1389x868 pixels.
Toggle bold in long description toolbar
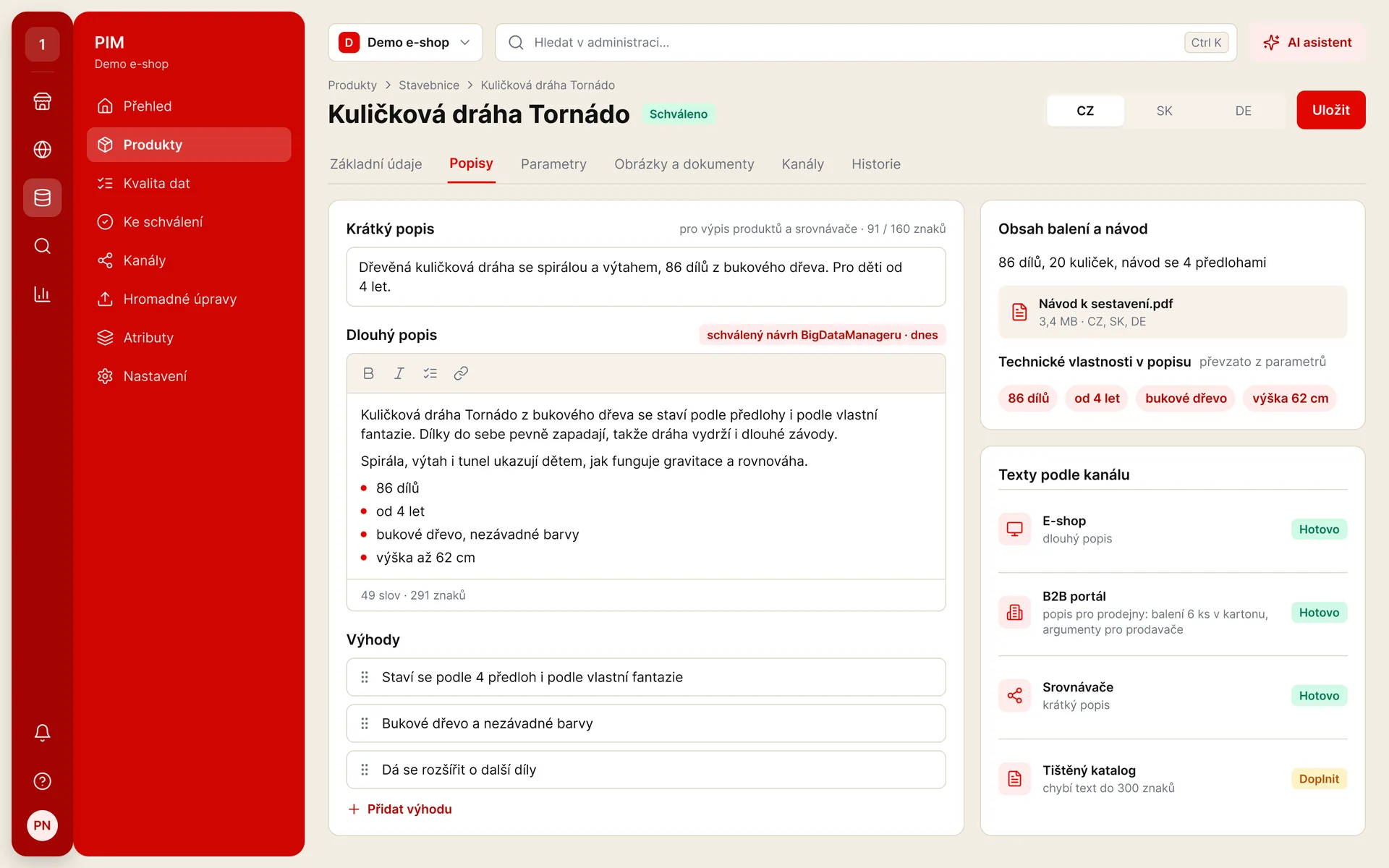click(368, 373)
